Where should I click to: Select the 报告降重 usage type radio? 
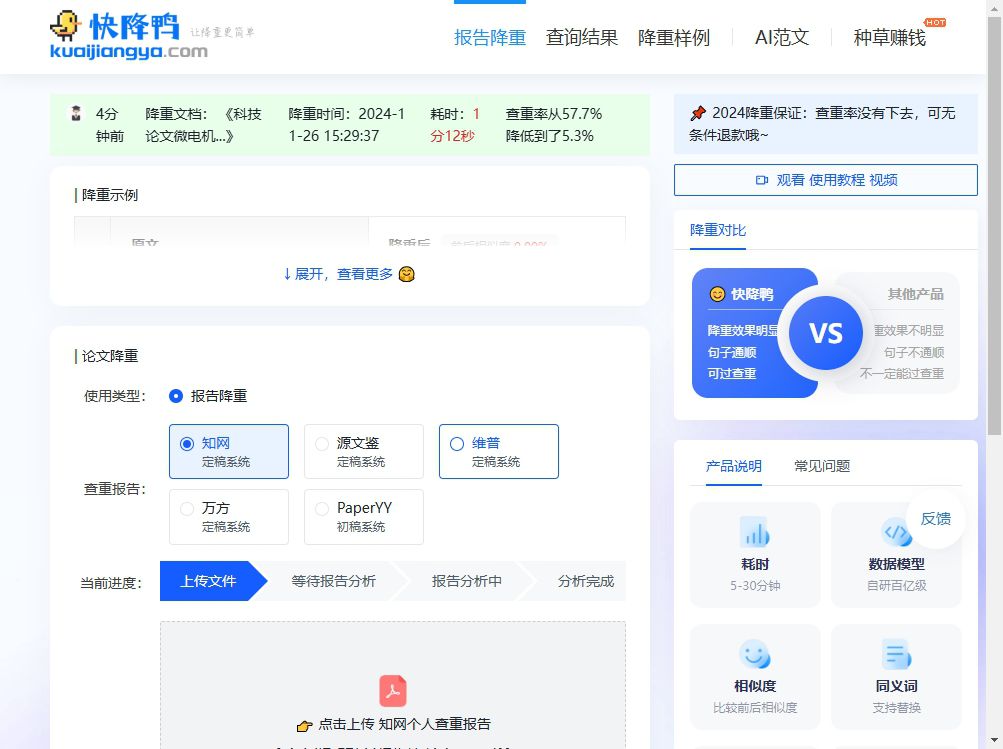[x=176, y=396]
